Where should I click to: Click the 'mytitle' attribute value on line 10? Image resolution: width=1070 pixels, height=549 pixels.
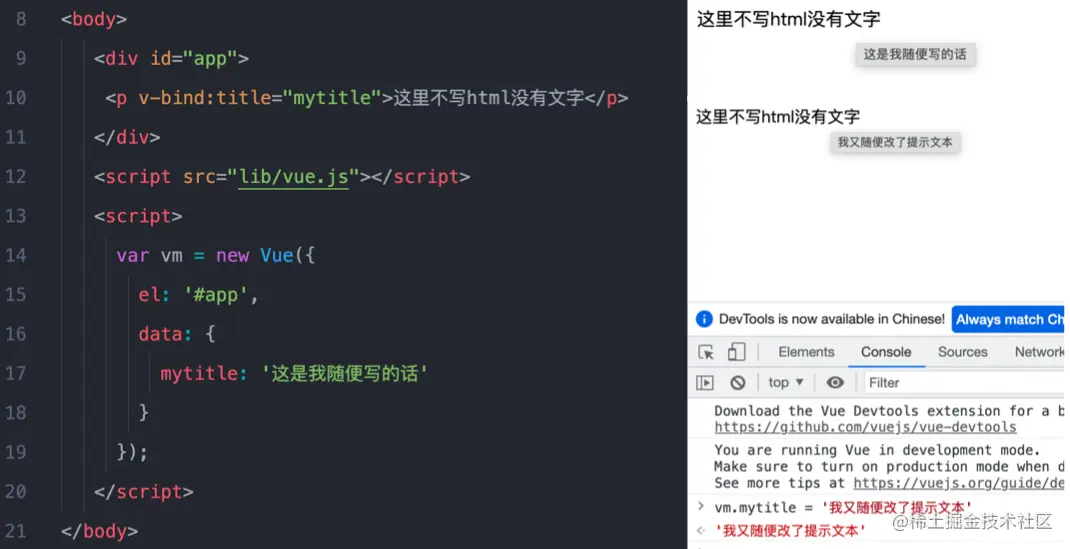(332, 98)
